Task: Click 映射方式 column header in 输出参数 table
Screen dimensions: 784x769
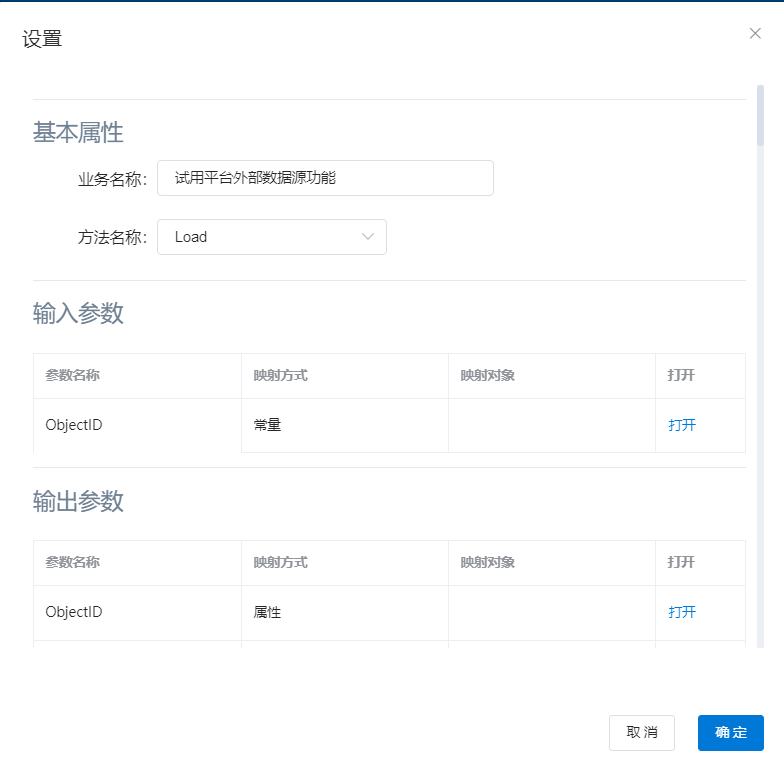Action: [280, 562]
